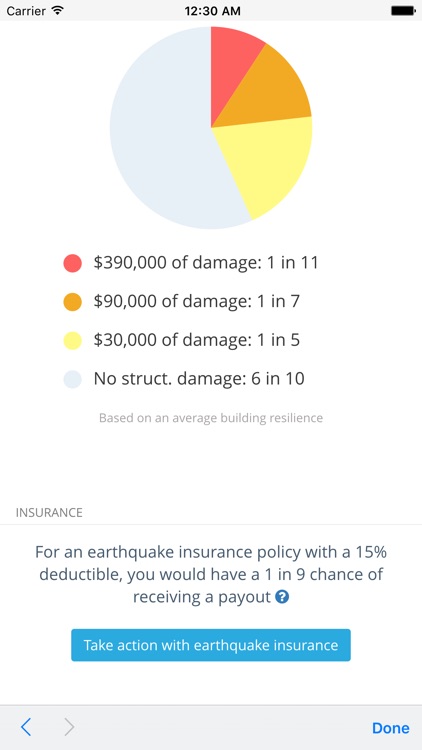The image size is (422, 750).
Task: Click the orange legend dot
Action: 72,302
